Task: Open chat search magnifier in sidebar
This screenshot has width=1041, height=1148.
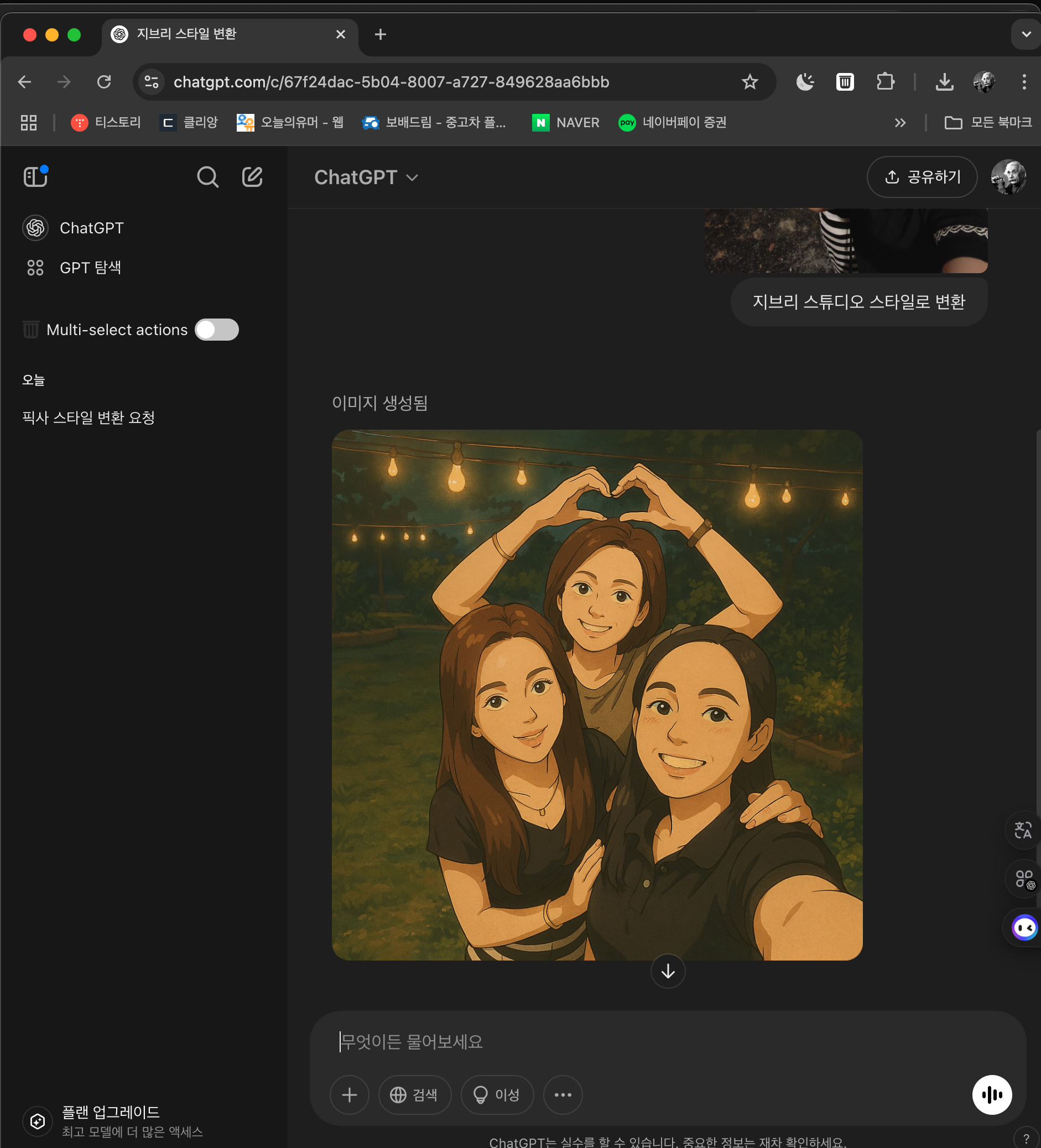Action: (x=207, y=177)
